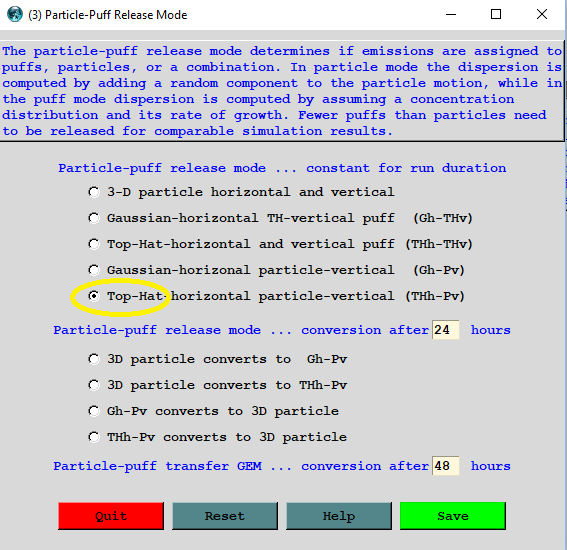
Task: Click the blue release mode description text
Action: click(x=282, y=91)
